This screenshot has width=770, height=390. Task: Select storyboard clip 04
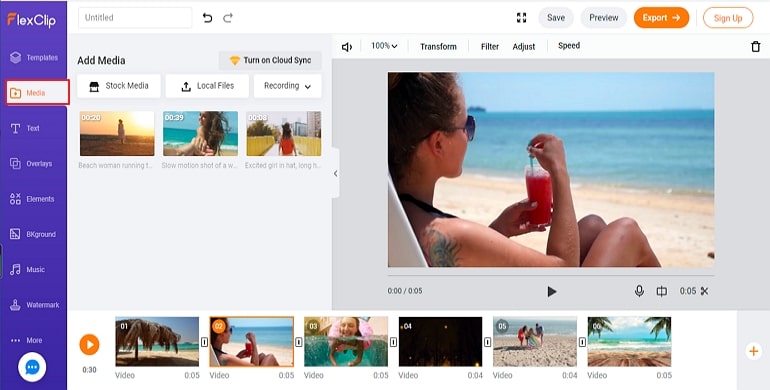440,342
